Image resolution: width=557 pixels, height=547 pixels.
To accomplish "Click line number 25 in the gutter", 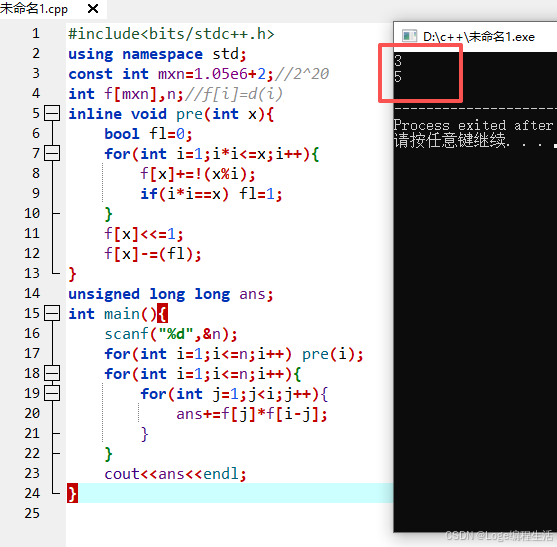I will 32,513.
